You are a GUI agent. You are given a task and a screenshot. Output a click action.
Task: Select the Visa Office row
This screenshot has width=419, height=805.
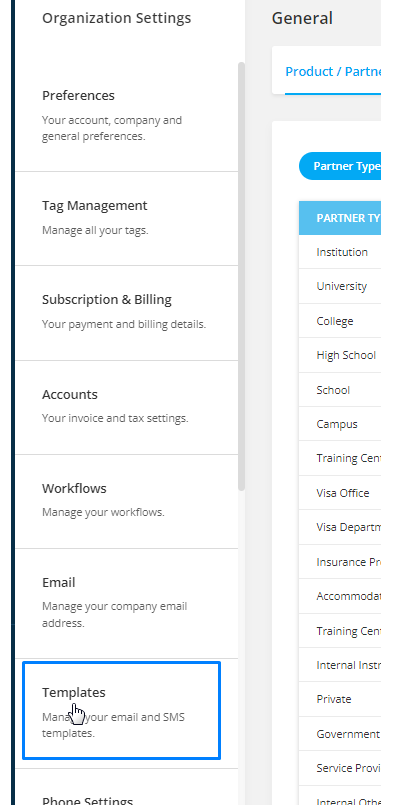click(340, 493)
